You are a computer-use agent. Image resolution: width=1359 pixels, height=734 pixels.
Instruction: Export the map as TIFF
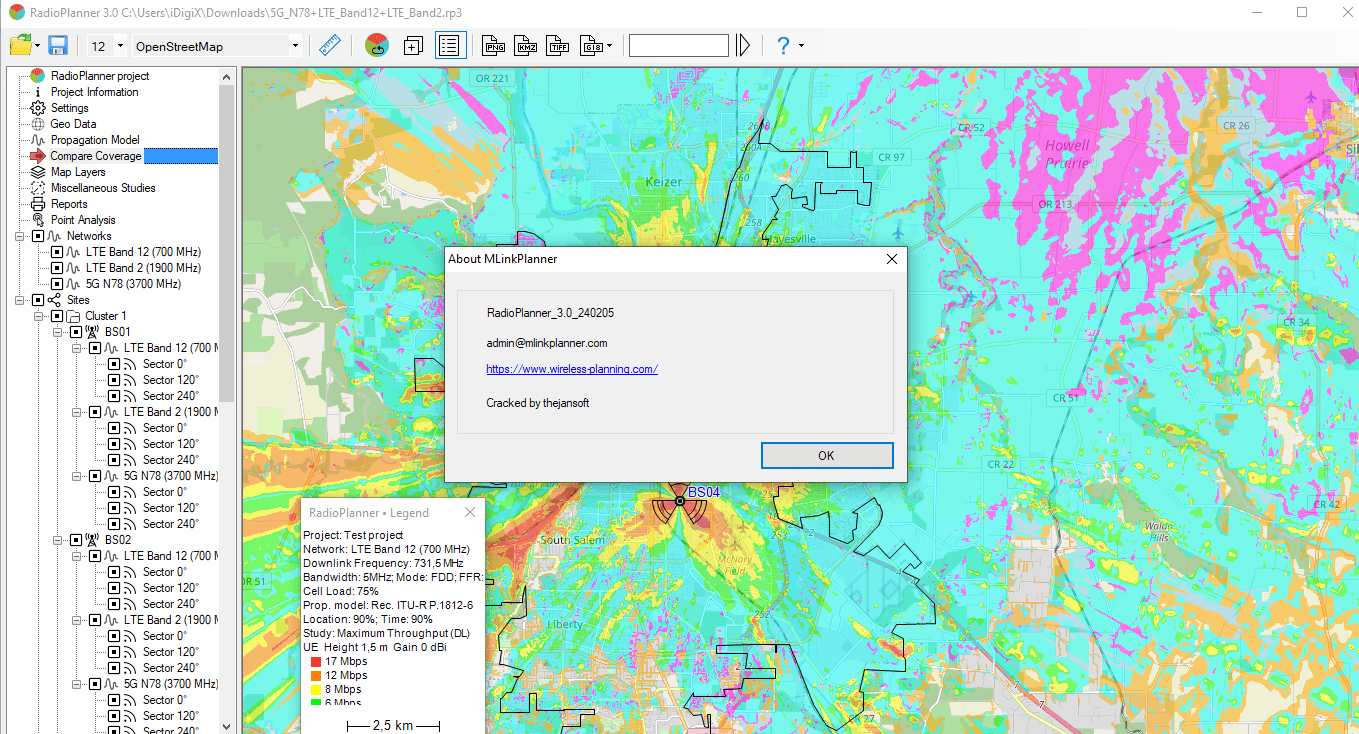click(x=559, y=46)
